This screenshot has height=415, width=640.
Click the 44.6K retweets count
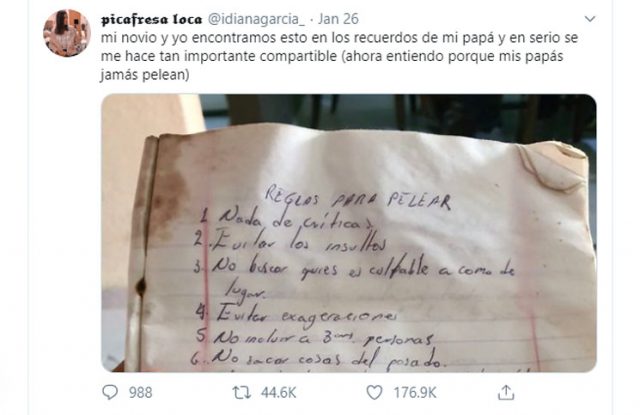click(x=278, y=393)
